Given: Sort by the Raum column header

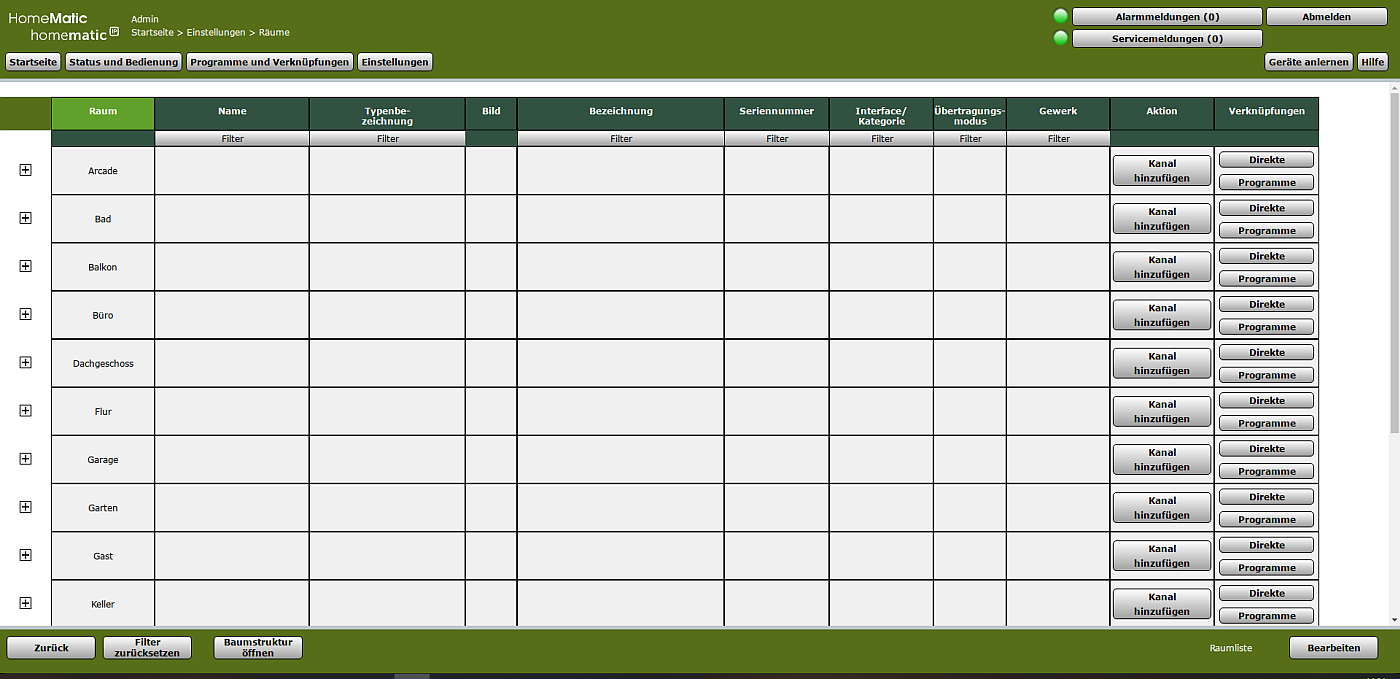Looking at the screenshot, I should pyautogui.click(x=103, y=113).
